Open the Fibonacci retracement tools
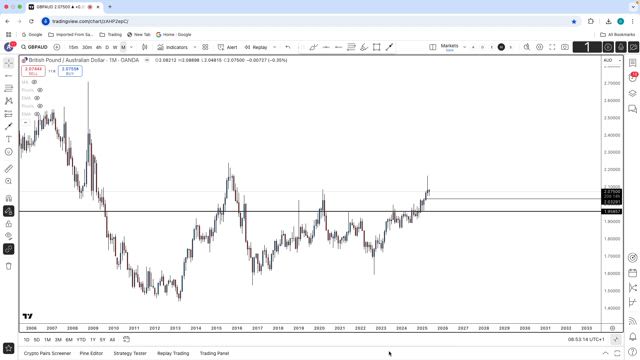 pyautogui.click(x=9, y=89)
